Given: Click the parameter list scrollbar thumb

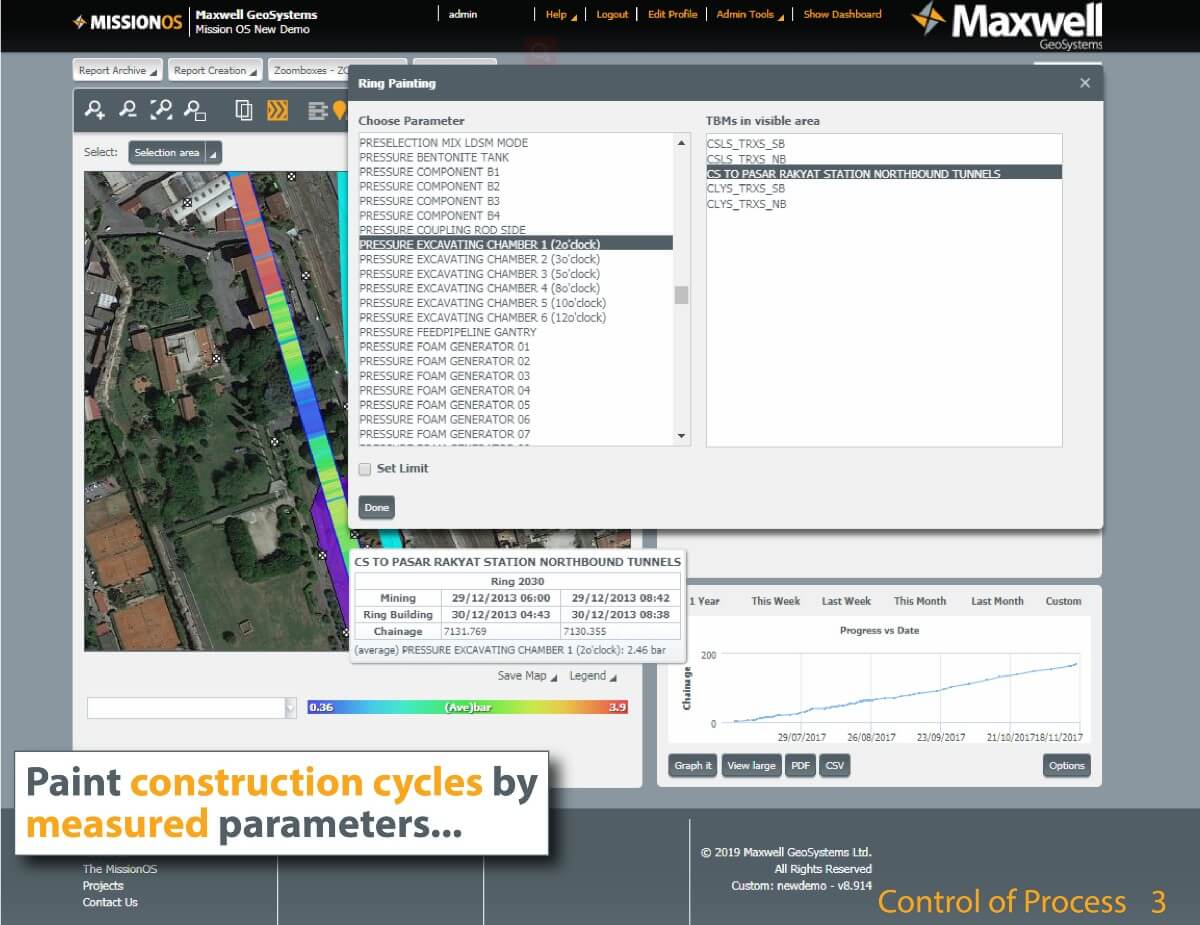Looking at the screenshot, I should pyautogui.click(x=682, y=295).
